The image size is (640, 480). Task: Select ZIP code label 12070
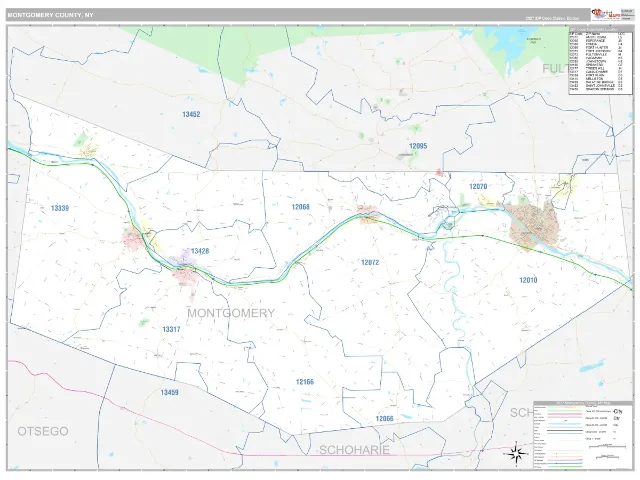(478, 187)
